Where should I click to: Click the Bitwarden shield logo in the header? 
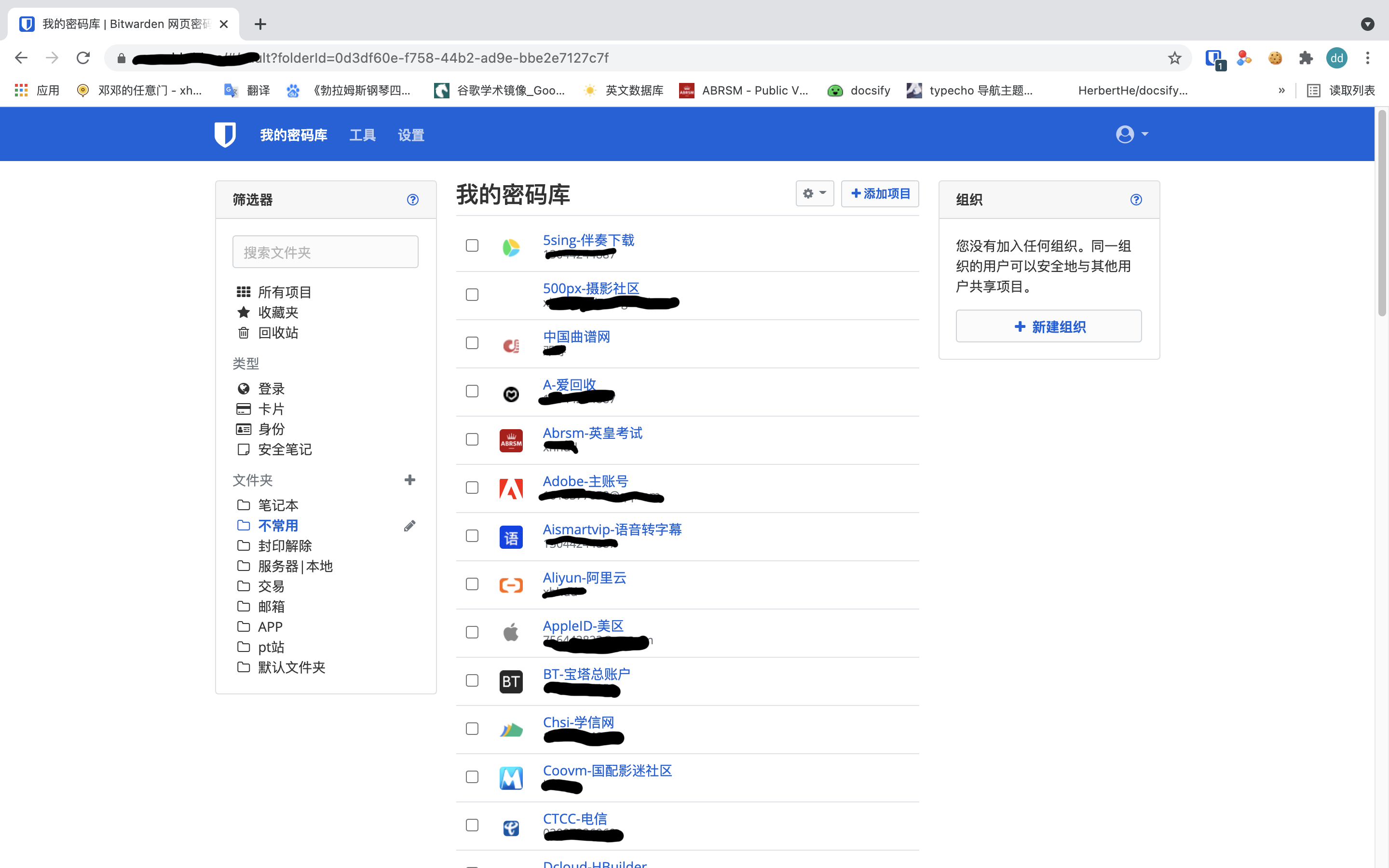[225, 135]
